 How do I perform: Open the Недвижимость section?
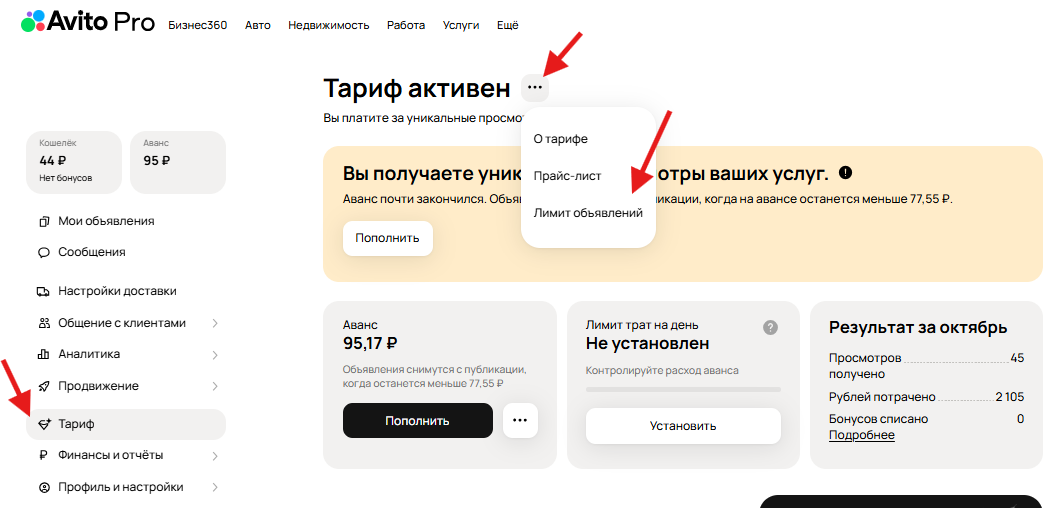click(328, 25)
